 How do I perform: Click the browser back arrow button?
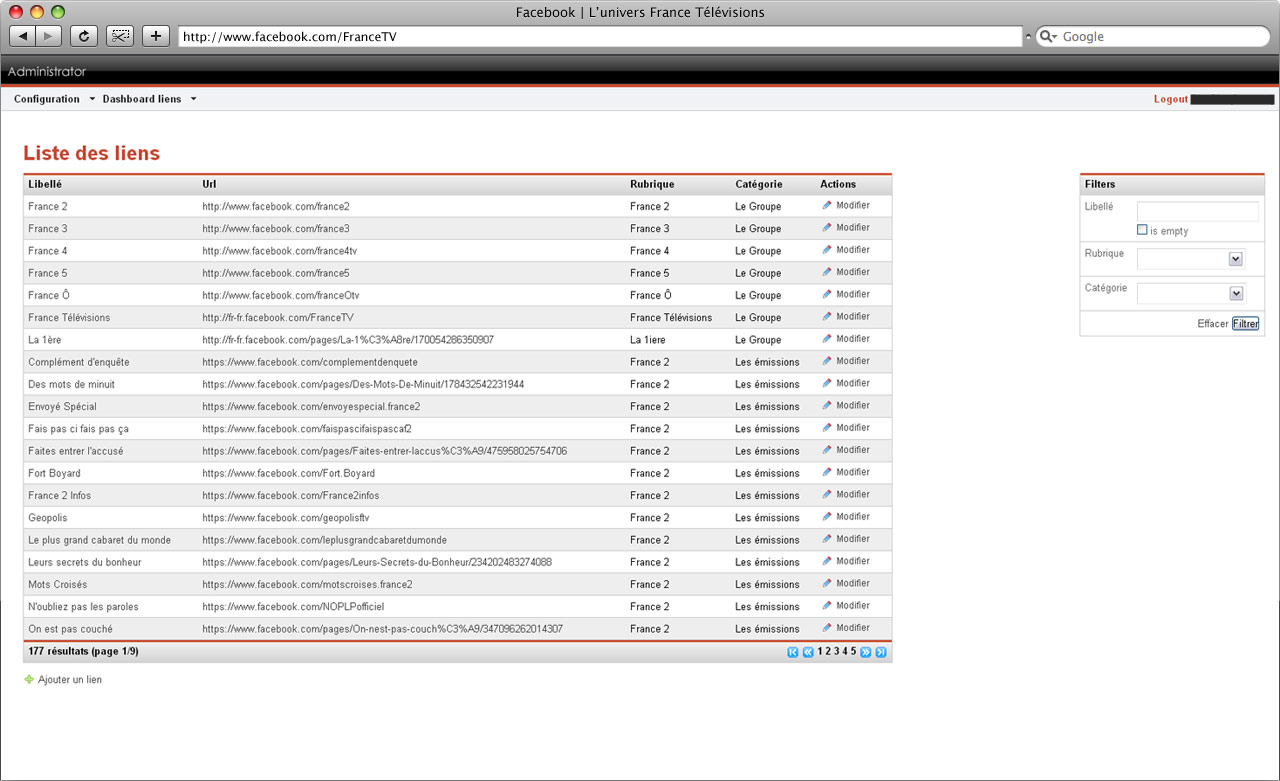(x=23, y=36)
